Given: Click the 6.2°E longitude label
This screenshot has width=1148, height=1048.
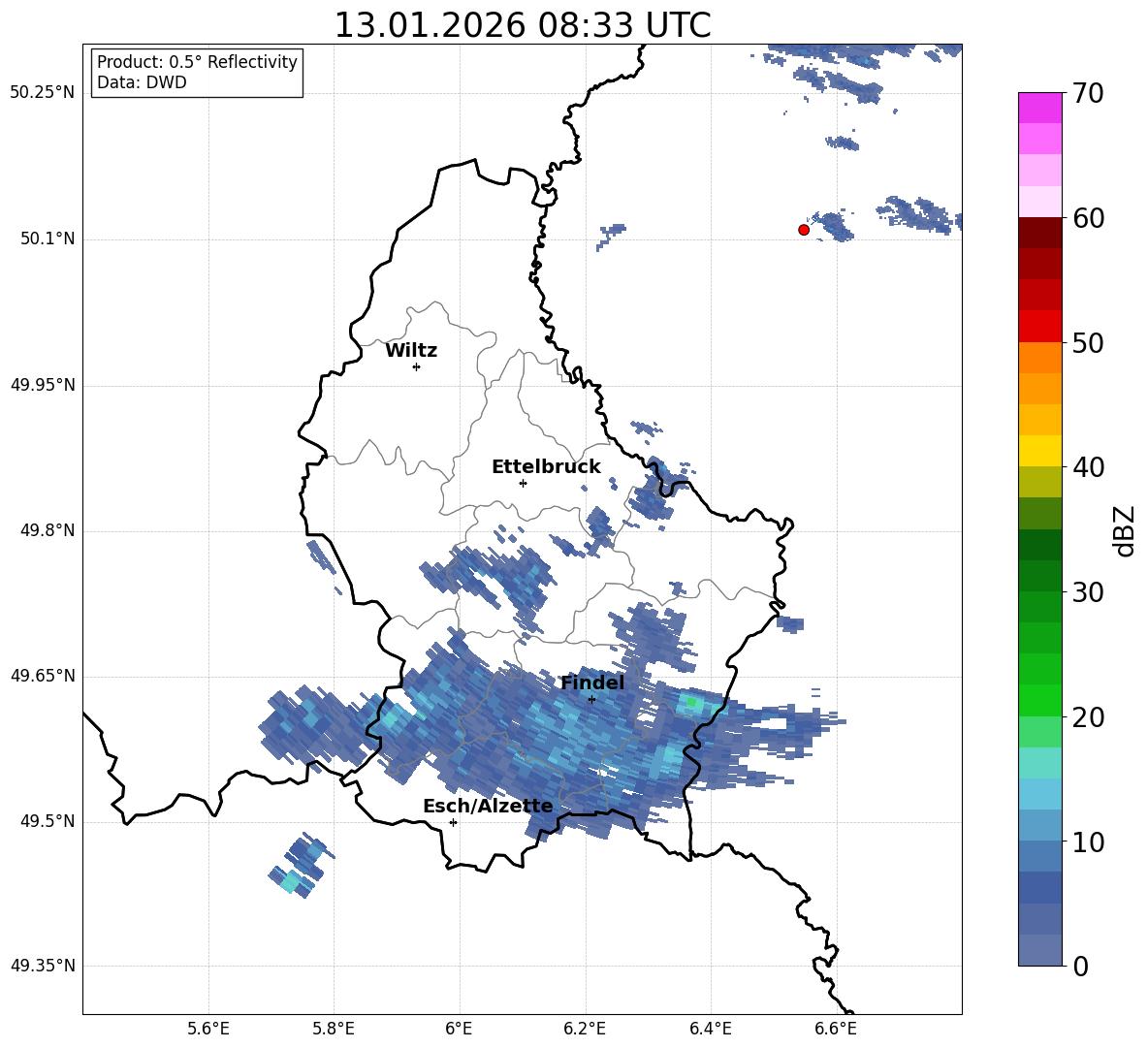Looking at the screenshot, I should 585,1029.
